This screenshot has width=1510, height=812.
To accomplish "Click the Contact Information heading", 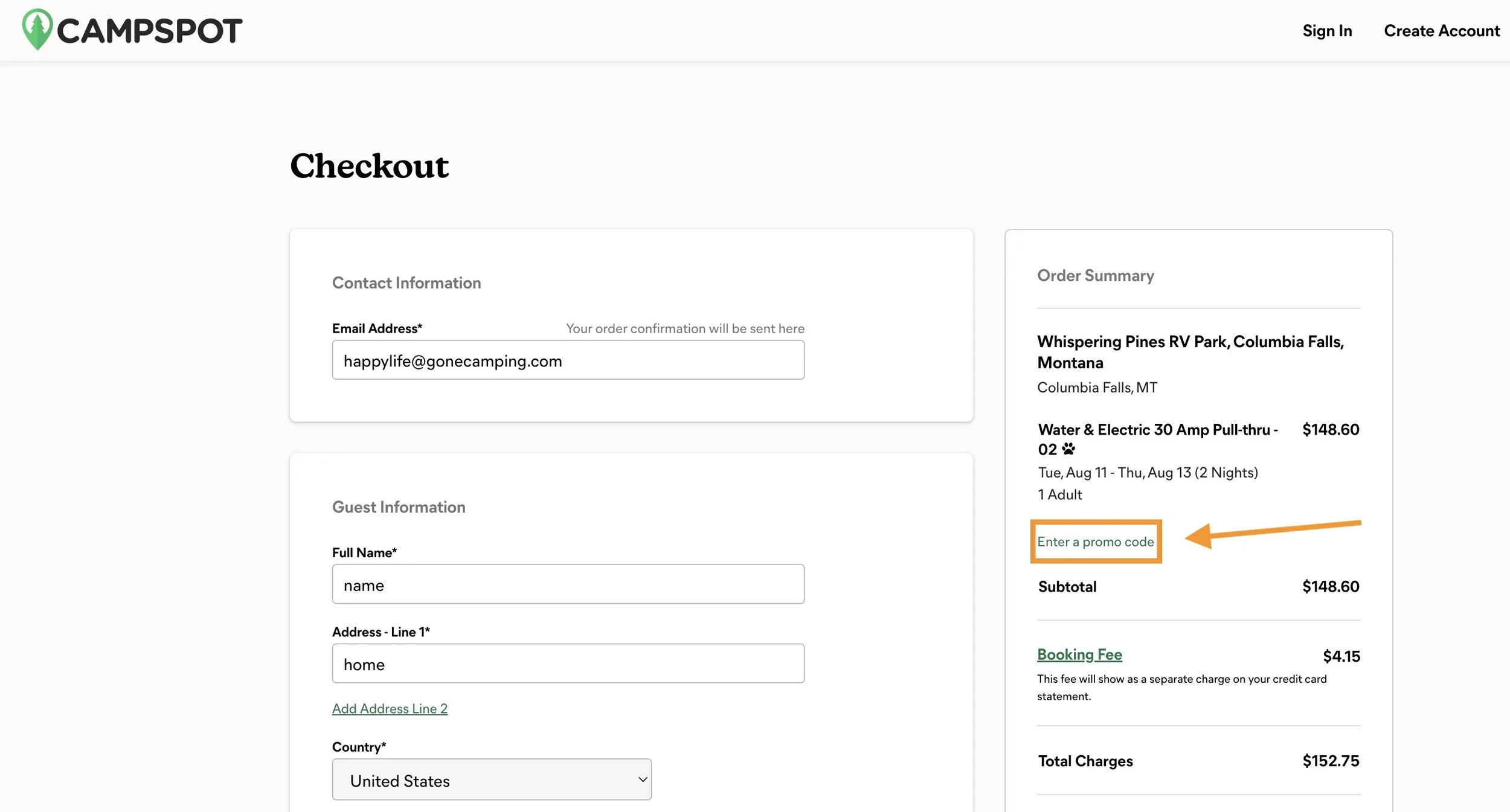I will pyautogui.click(x=406, y=283).
